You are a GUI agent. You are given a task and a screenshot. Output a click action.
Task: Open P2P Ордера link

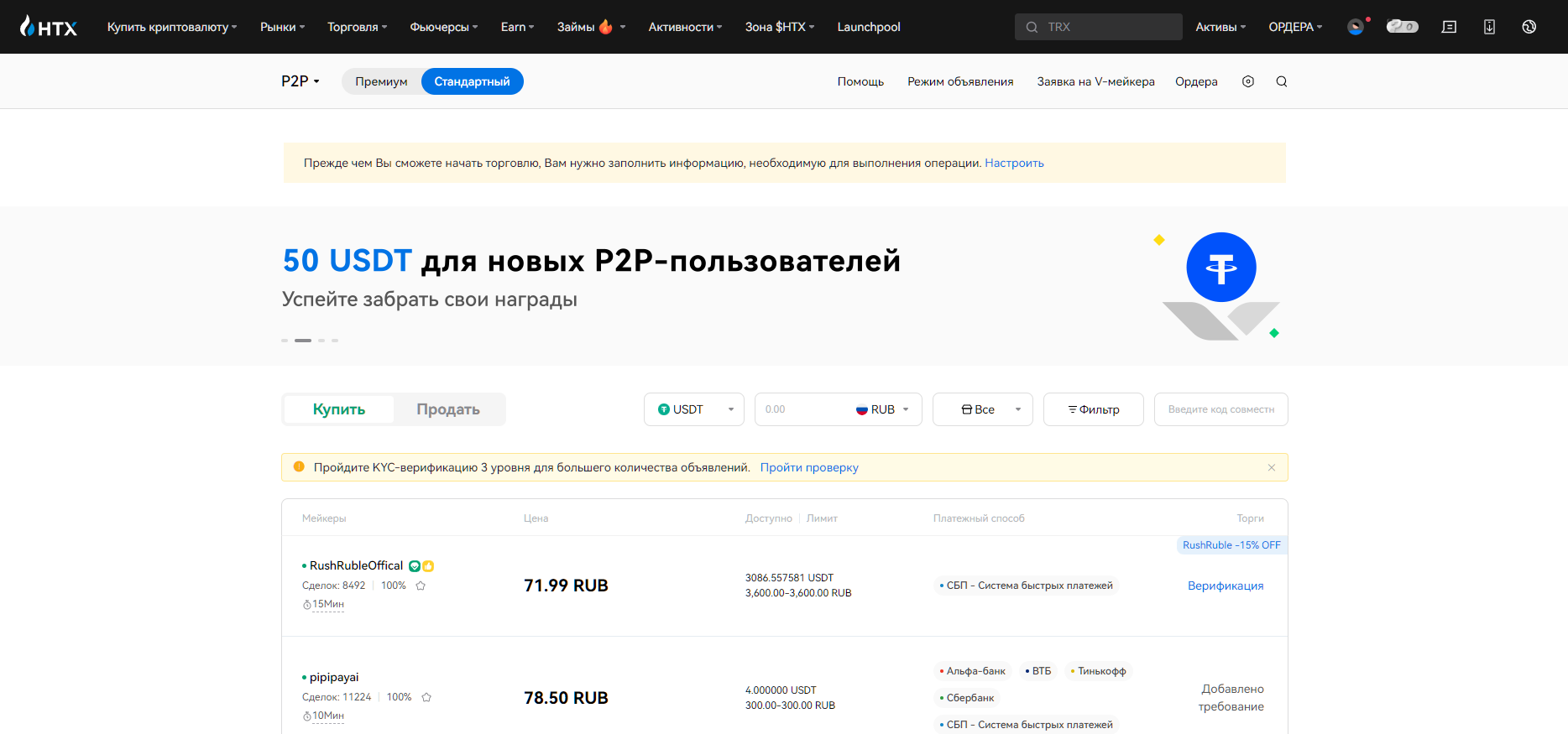tap(1196, 81)
